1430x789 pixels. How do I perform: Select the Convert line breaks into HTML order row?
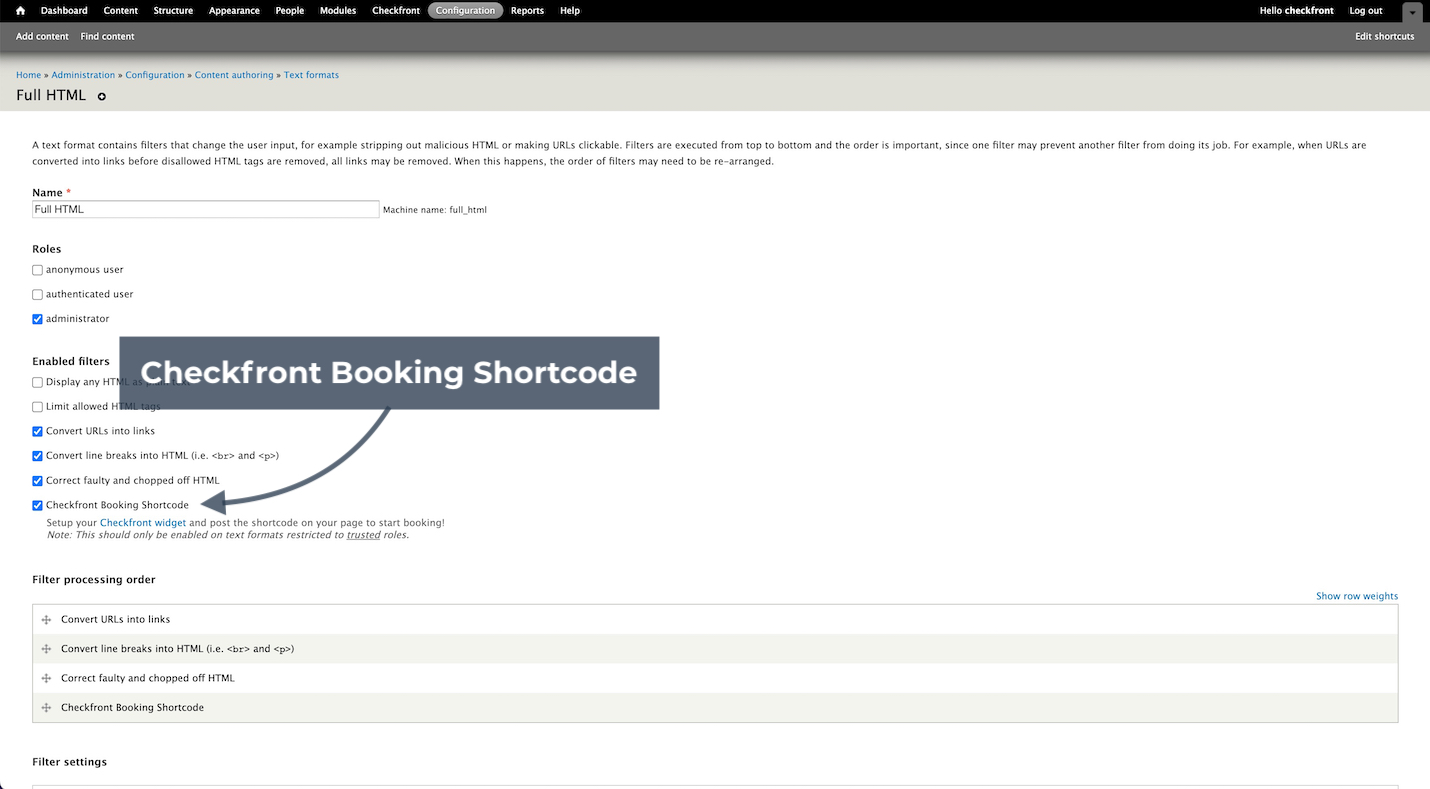[715, 649]
